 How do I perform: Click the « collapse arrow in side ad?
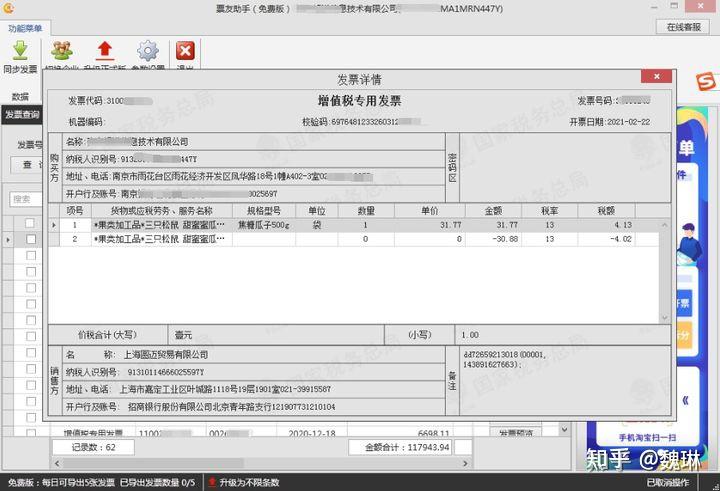pos(685,401)
